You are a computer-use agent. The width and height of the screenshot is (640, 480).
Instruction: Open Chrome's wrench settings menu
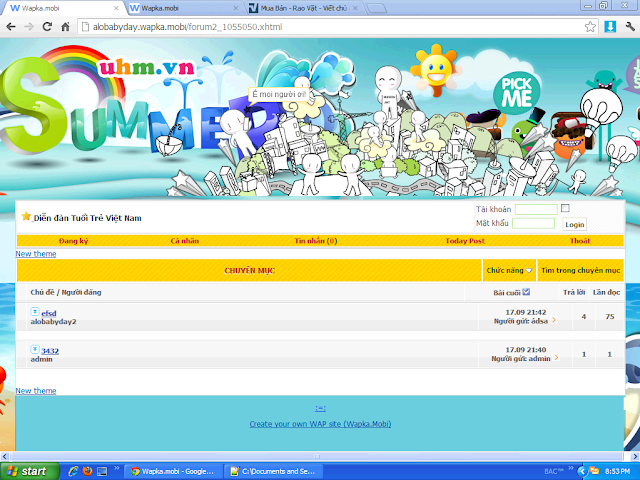pyautogui.click(x=629, y=25)
